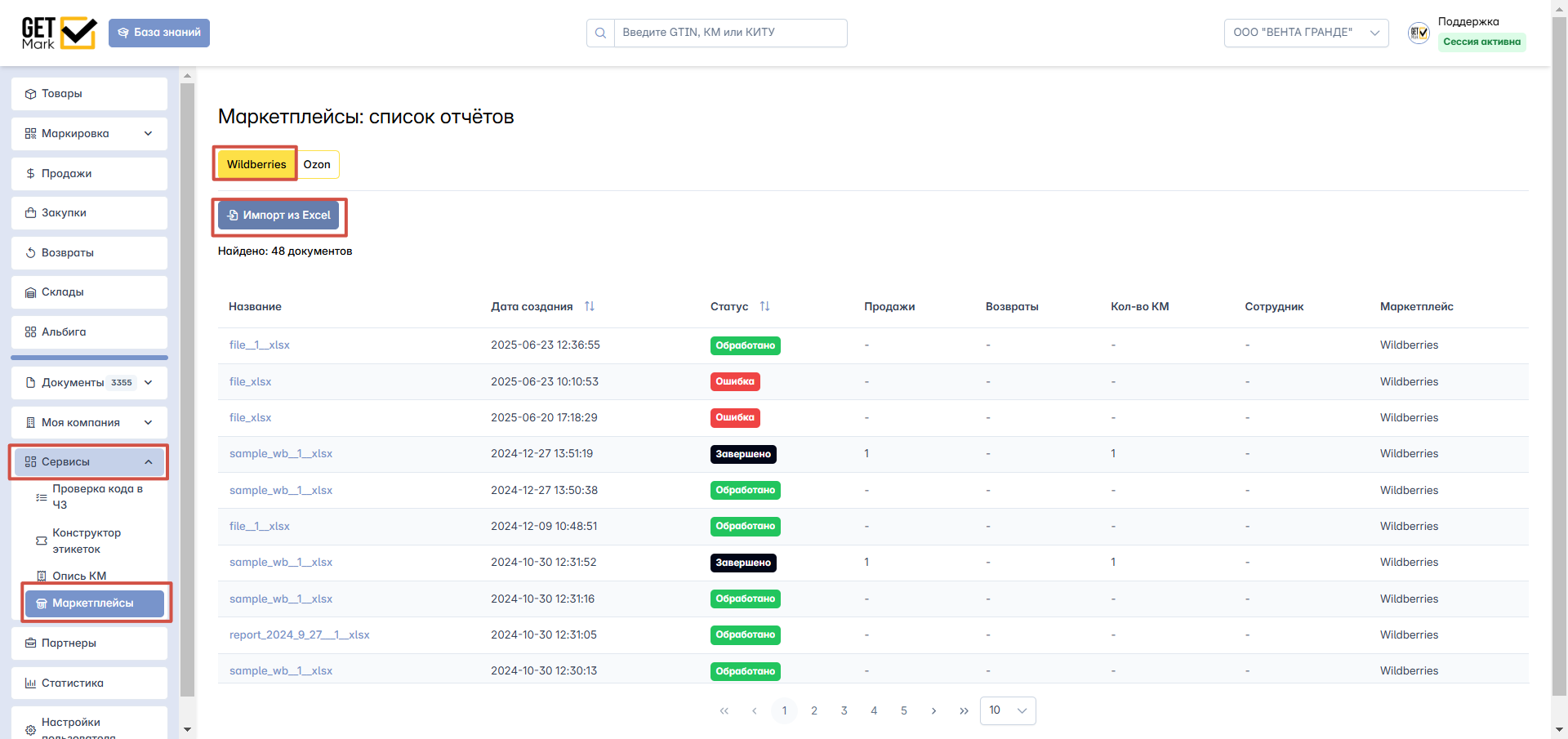Click the Моя компания building icon
The image size is (1568, 739).
click(x=31, y=423)
